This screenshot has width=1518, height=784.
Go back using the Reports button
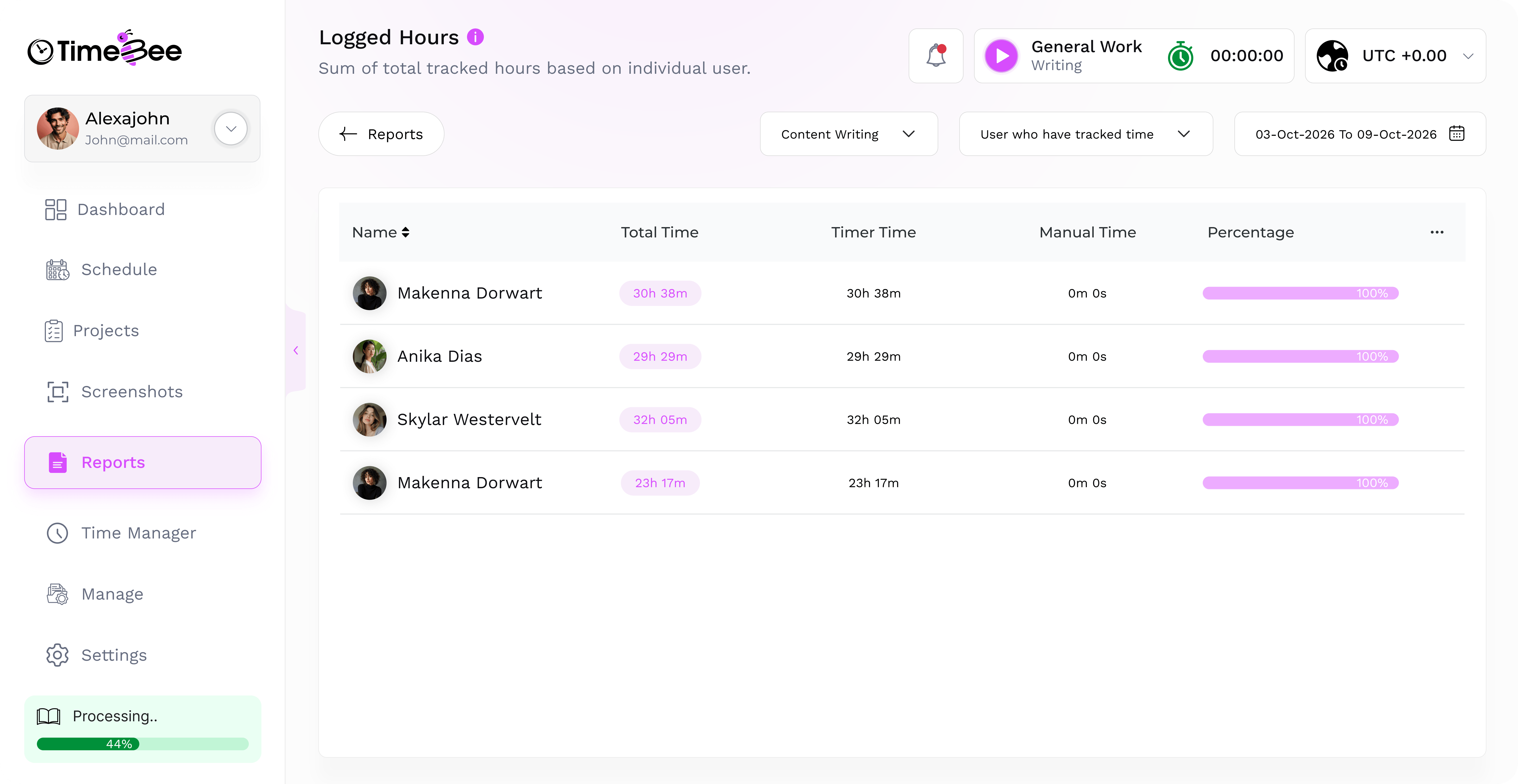(381, 134)
